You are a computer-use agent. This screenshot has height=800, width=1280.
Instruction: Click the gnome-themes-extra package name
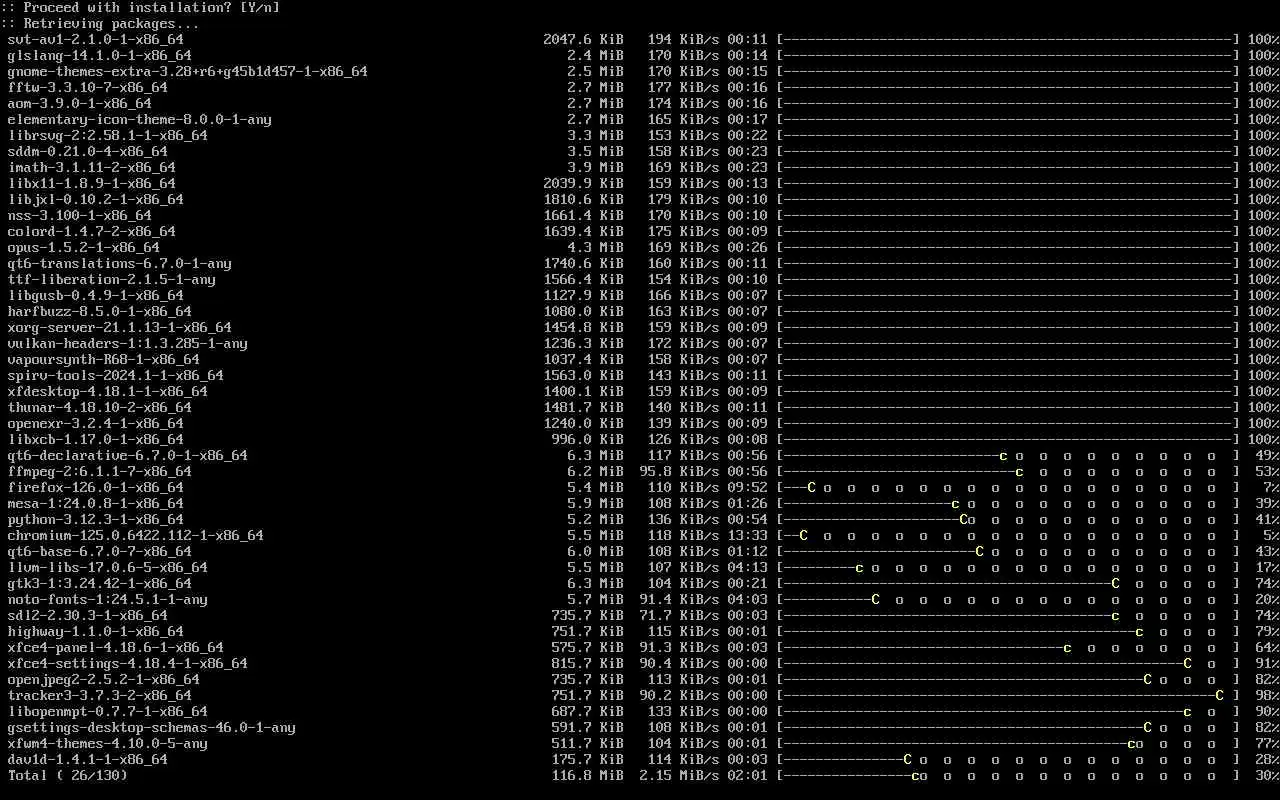[x=188, y=72]
